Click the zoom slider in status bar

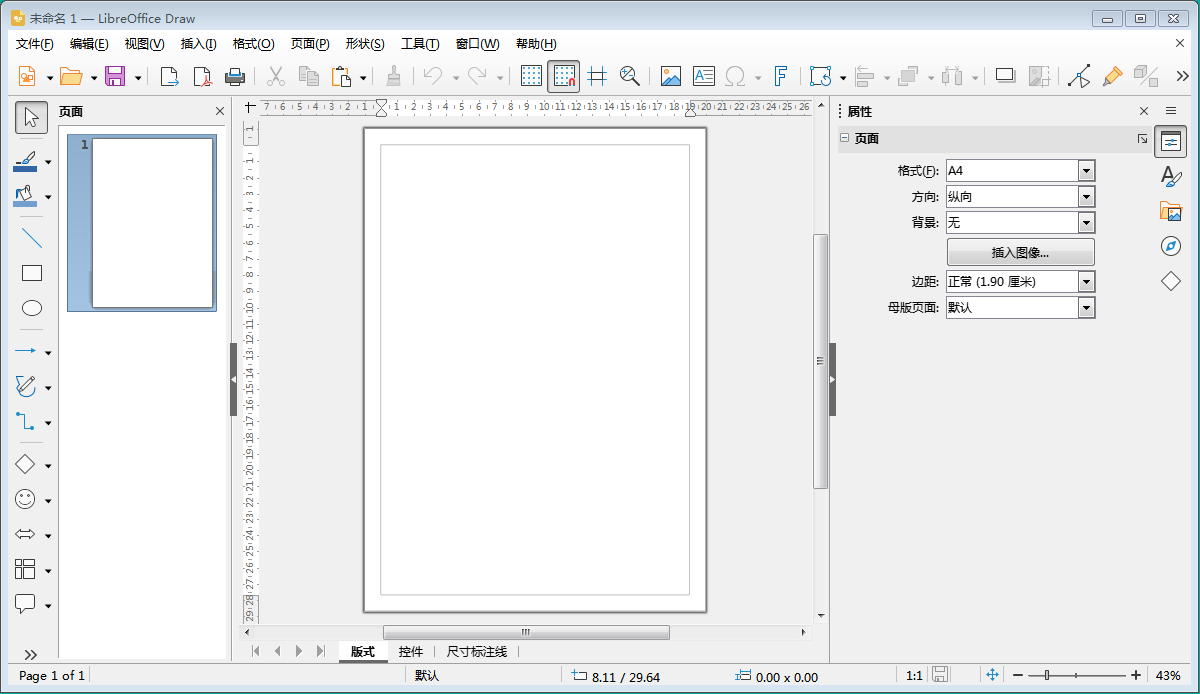point(1075,676)
